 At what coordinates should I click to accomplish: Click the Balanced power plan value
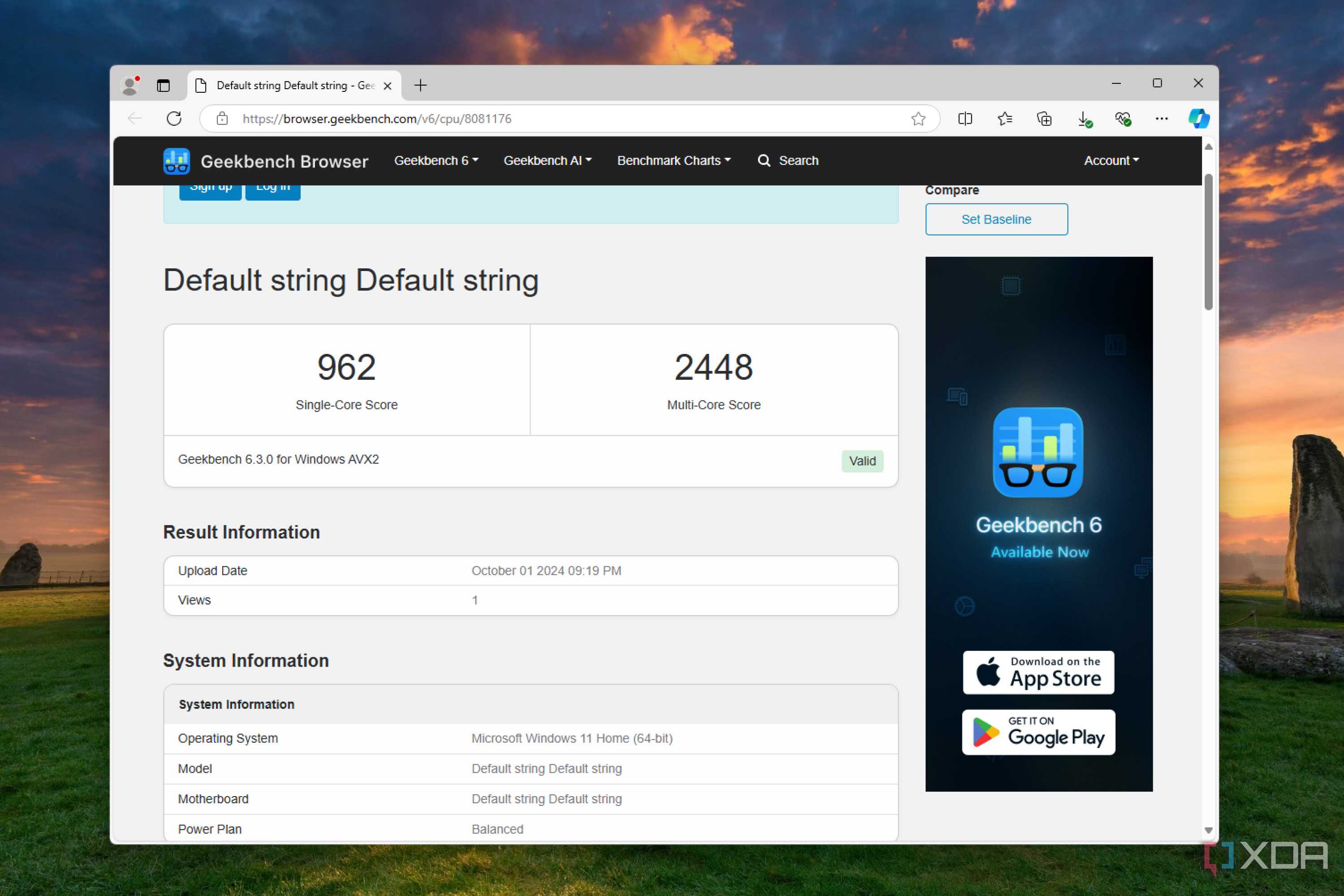click(x=497, y=829)
